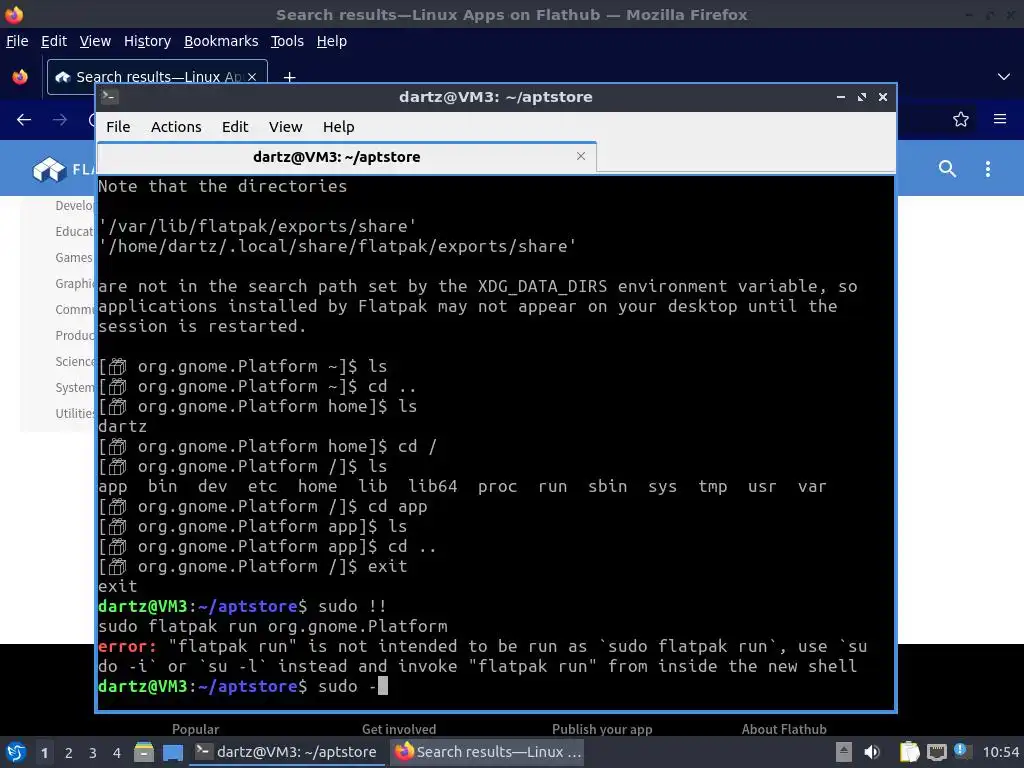This screenshot has height=768, width=1024.
Task: Open the file manager from the panel
Action: point(144,752)
